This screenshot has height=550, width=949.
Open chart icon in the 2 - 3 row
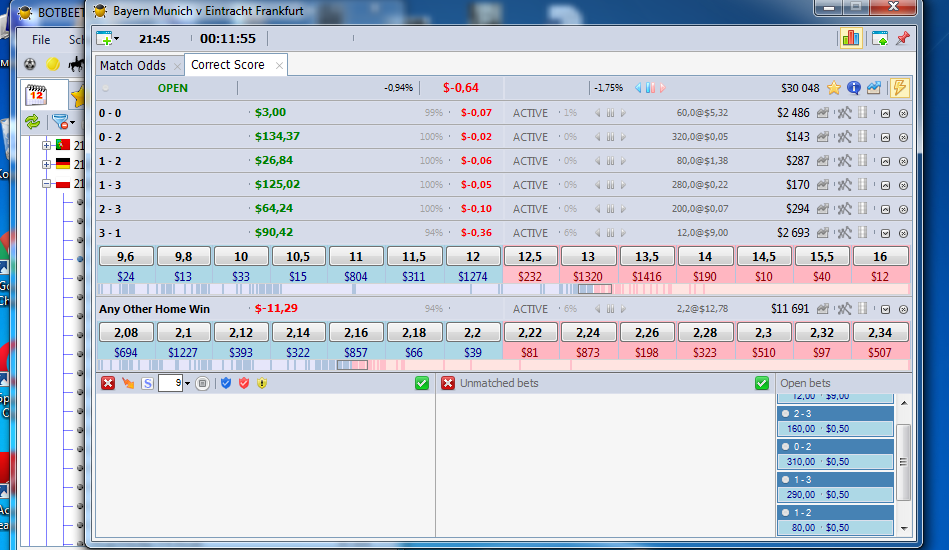pyautogui.click(x=823, y=209)
